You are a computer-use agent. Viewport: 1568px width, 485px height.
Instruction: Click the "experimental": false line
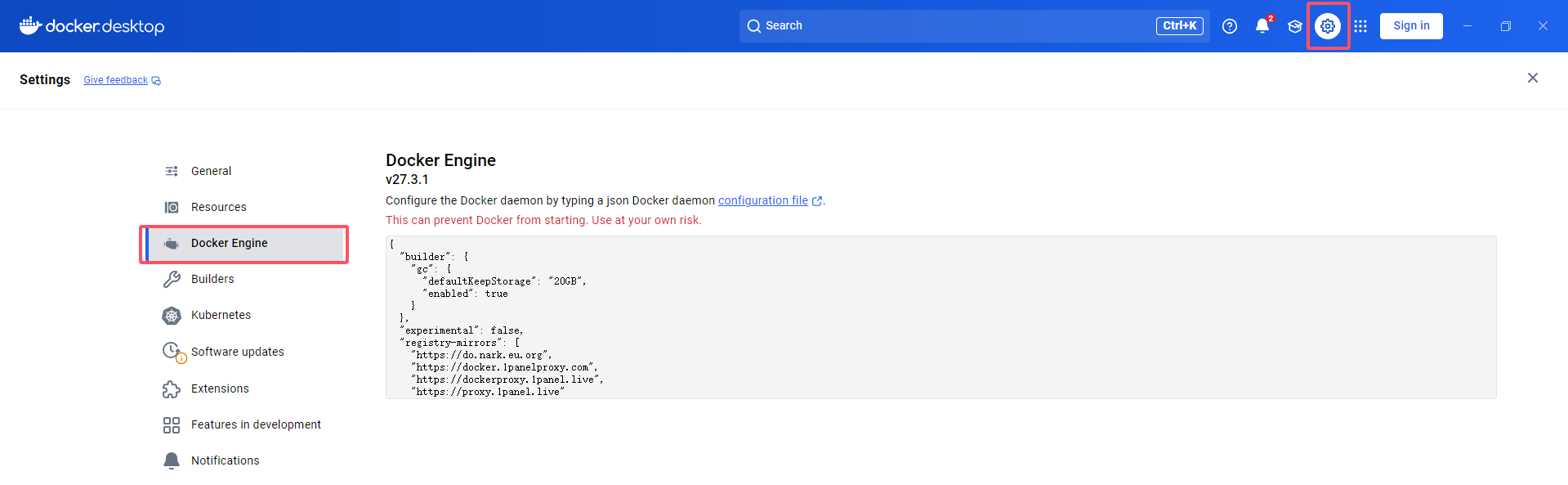coord(462,330)
